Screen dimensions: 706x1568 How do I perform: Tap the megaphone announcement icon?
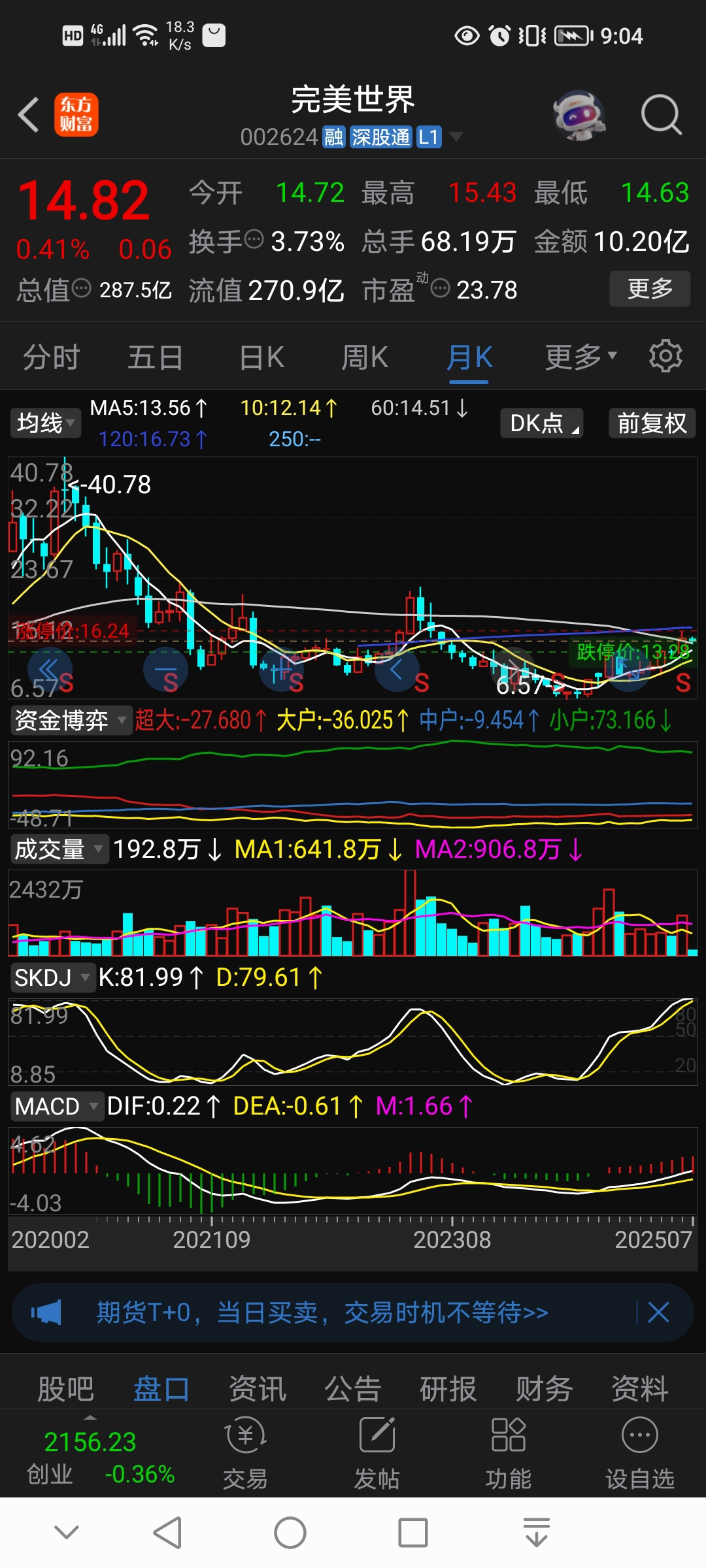[46, 1312]
